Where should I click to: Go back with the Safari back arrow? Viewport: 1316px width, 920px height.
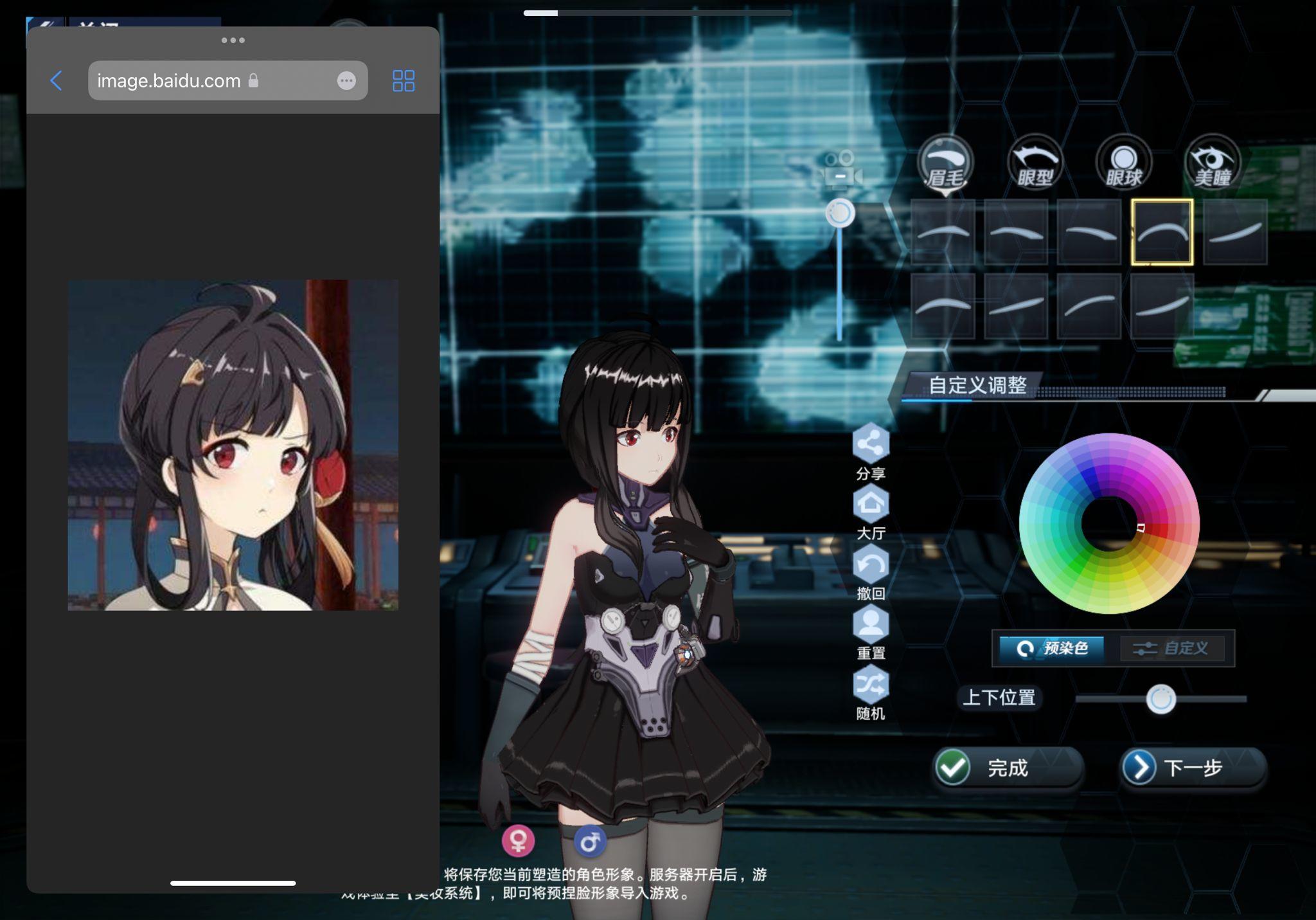[57, 81]
